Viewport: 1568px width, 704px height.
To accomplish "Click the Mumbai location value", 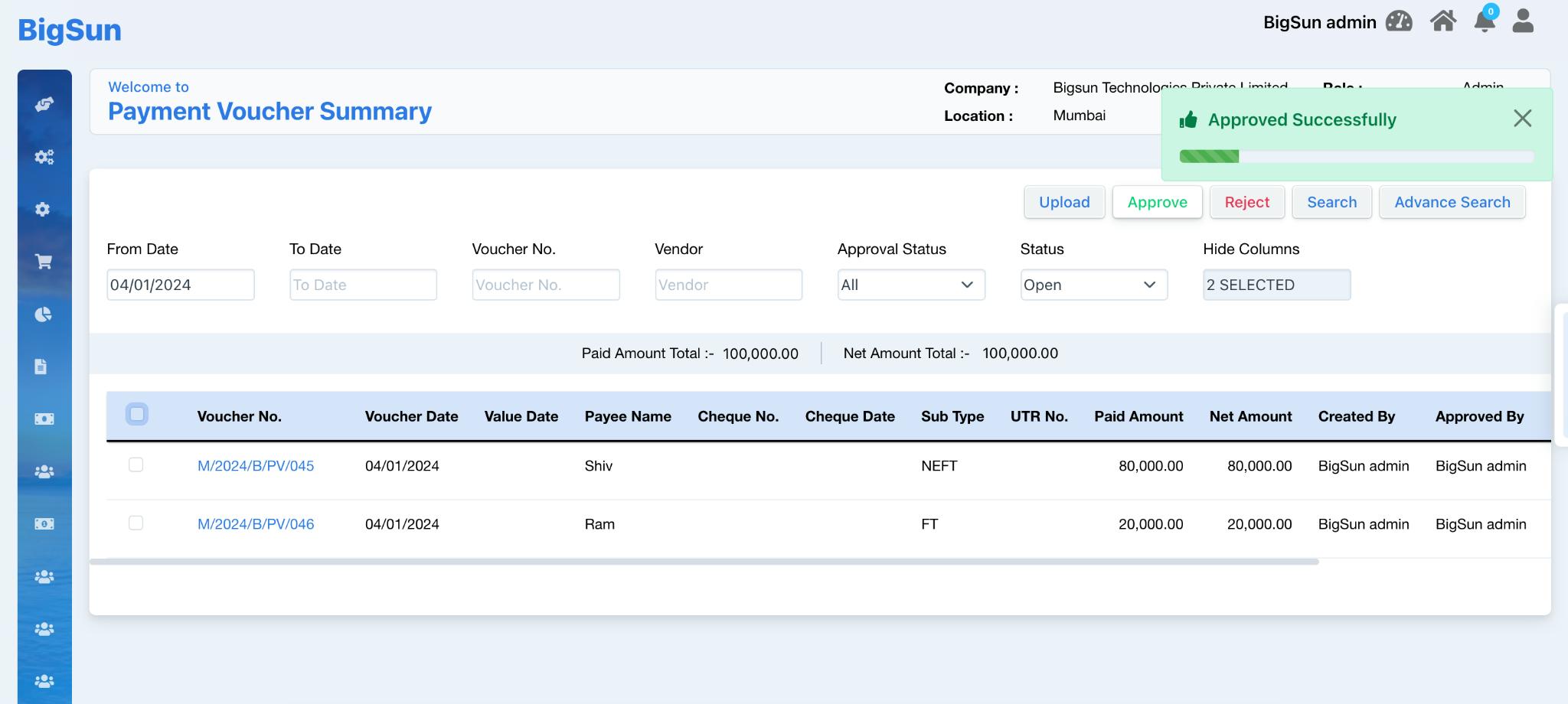I will [1080, 116].
